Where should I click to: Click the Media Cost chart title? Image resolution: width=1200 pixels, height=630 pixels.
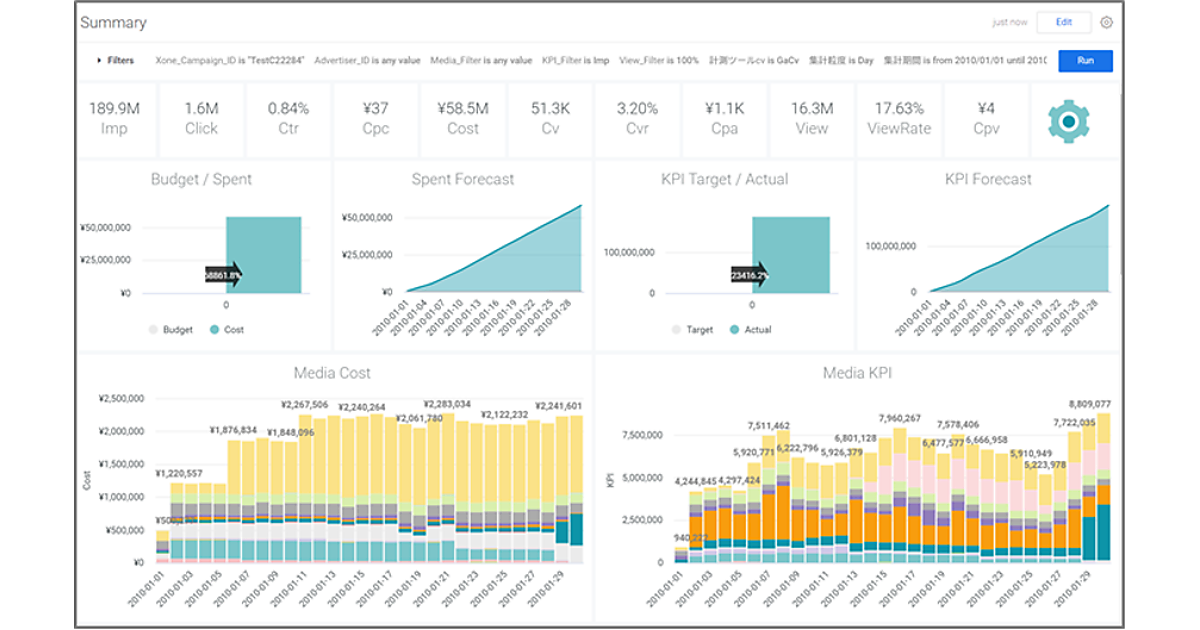(332, 373)
